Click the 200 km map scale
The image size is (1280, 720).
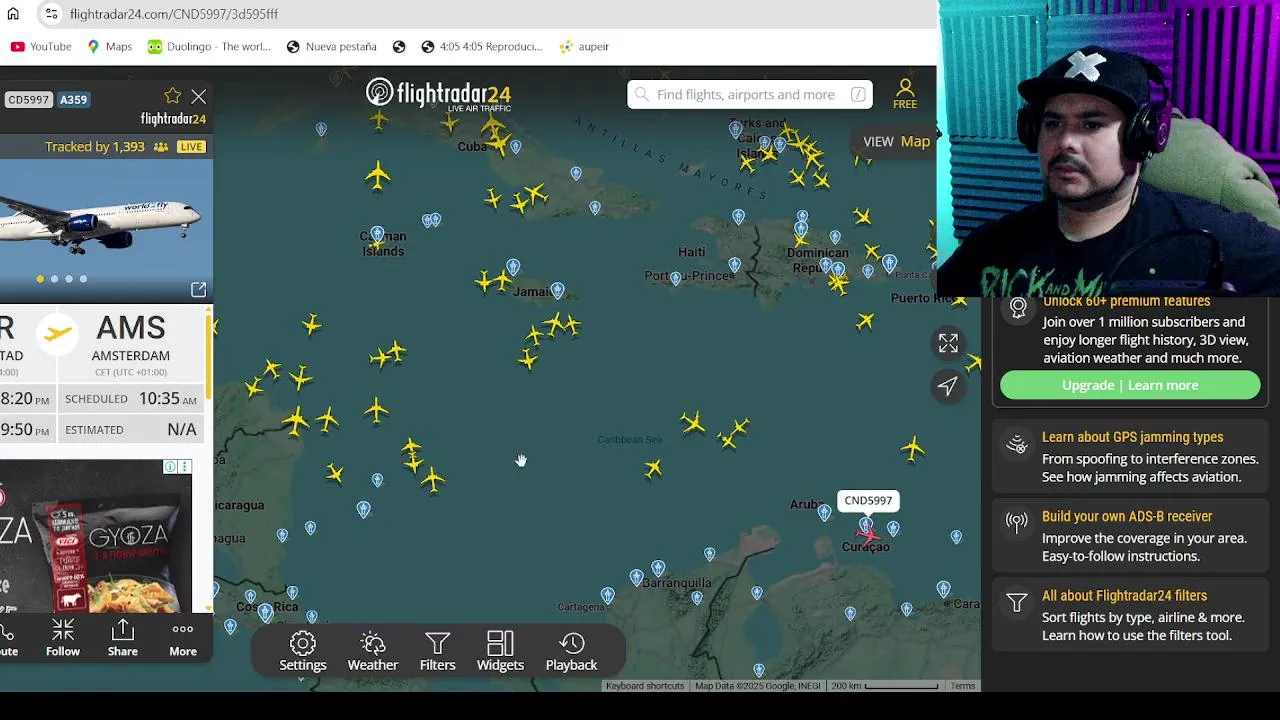point(884,686)
